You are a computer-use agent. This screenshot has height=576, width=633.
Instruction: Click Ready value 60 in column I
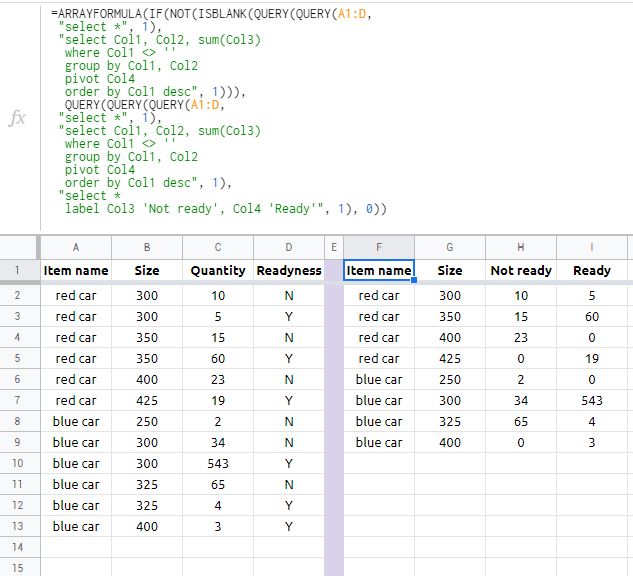[x=592, y=316]
